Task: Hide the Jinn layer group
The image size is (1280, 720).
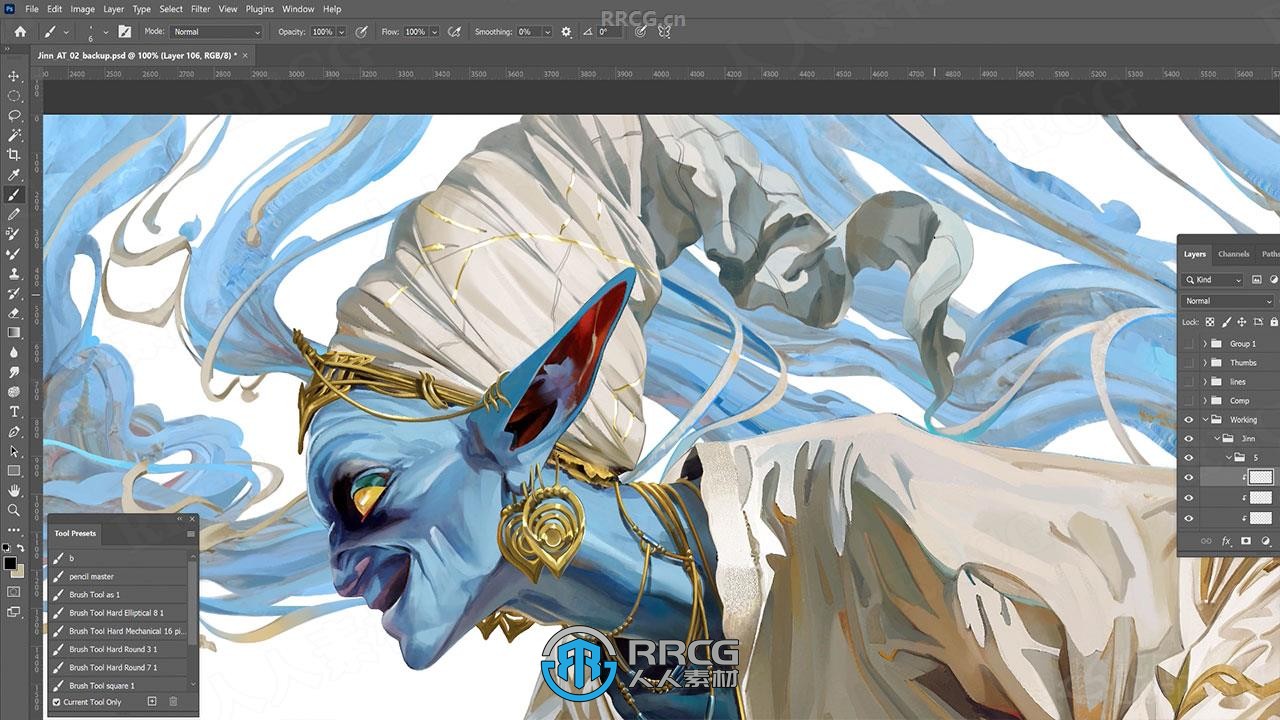Action: (1188, 439)
